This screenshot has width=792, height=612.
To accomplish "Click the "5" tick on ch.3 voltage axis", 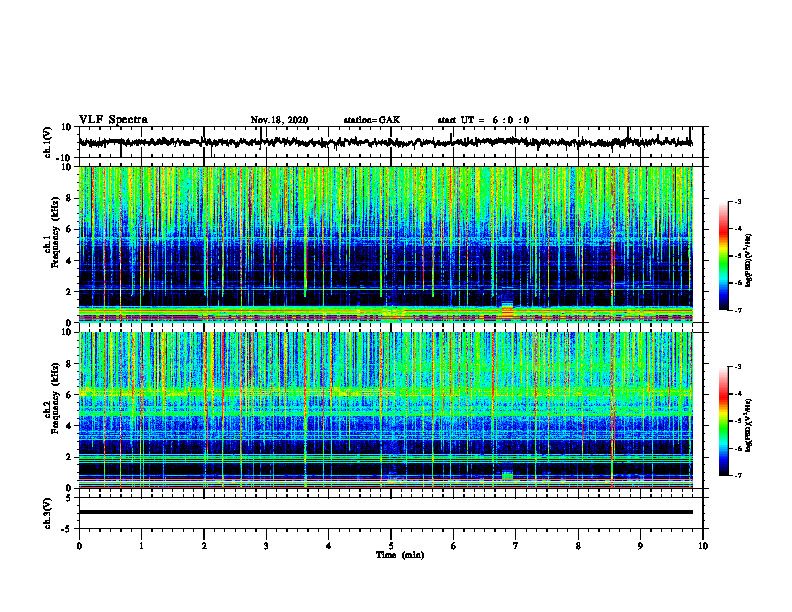I will 70,498.
